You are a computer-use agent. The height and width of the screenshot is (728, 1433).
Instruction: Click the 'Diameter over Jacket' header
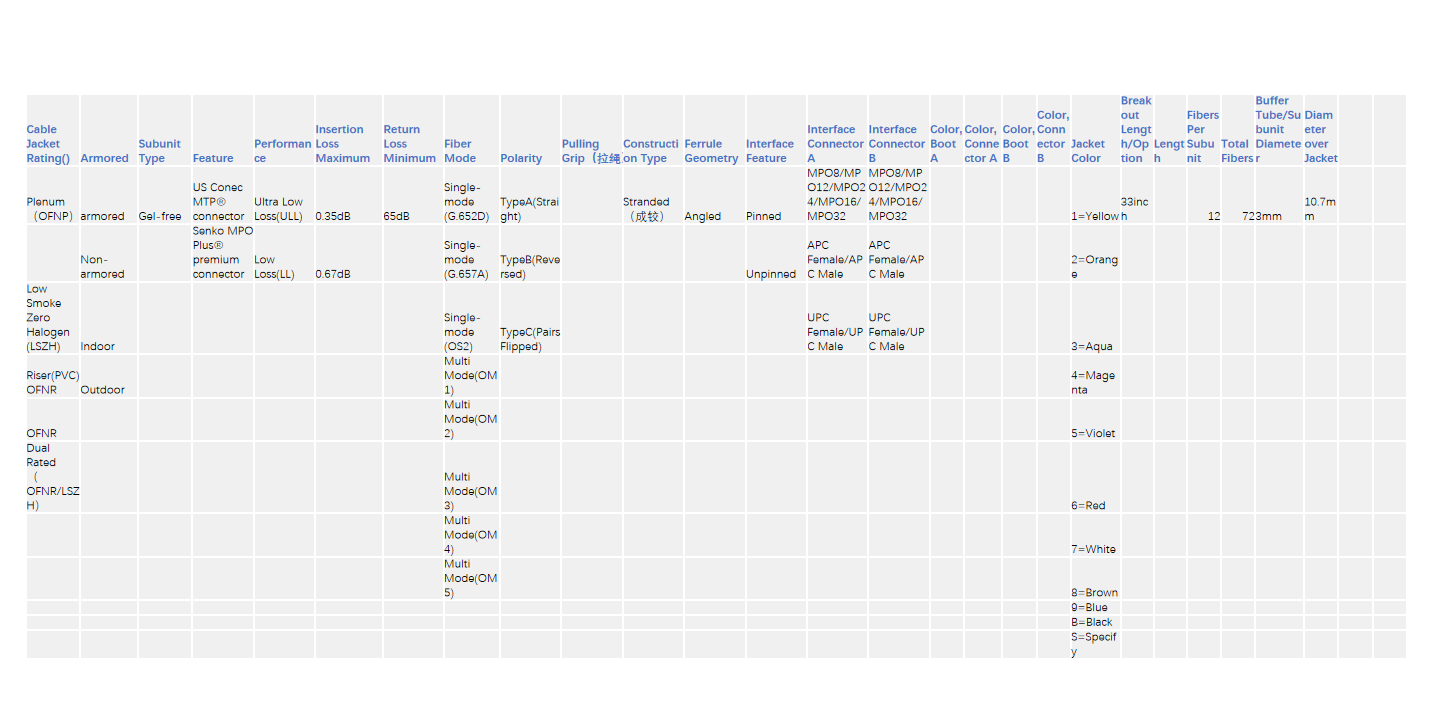point(1320,130)
